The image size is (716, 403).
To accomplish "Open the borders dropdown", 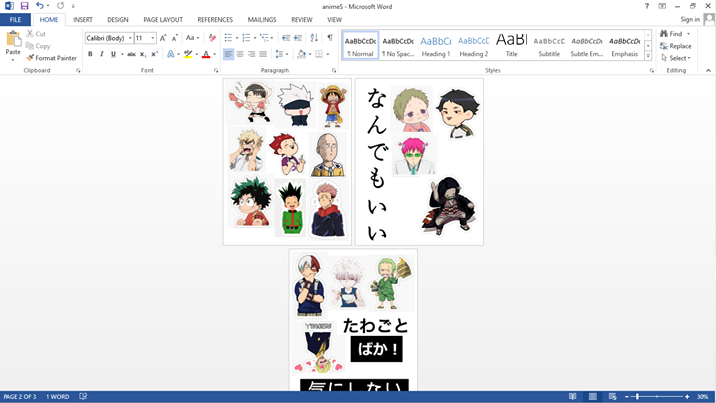I will (328, 54).
